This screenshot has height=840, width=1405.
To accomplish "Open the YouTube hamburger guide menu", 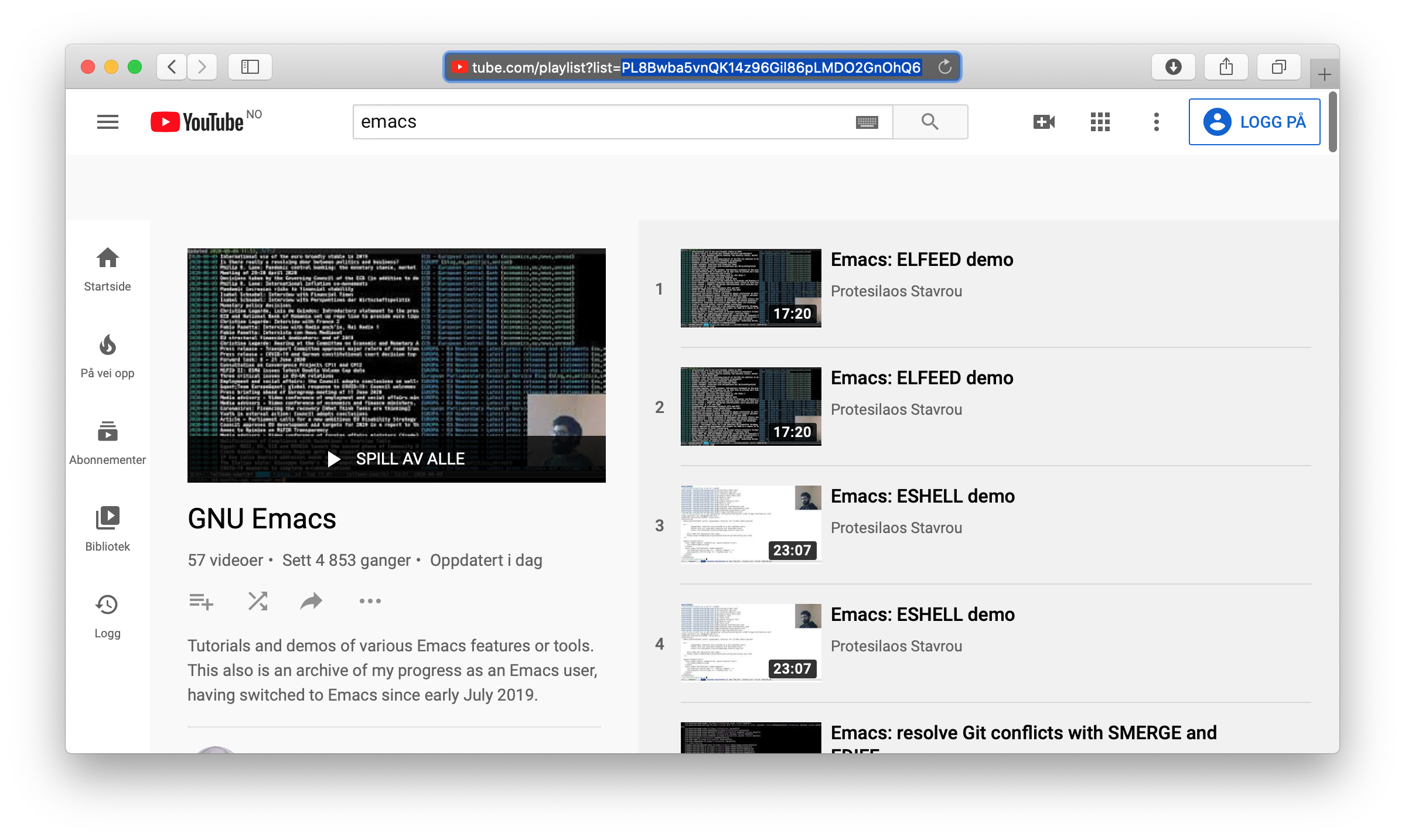I will 108,122.
